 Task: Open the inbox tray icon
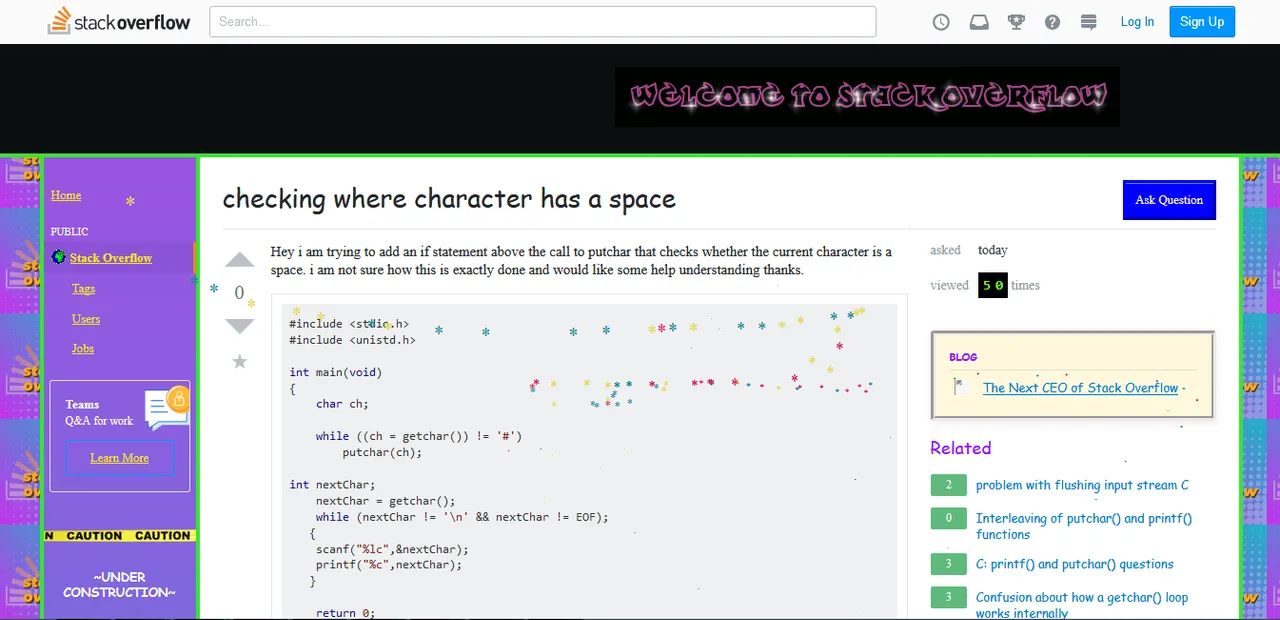(x=979, y=22)
